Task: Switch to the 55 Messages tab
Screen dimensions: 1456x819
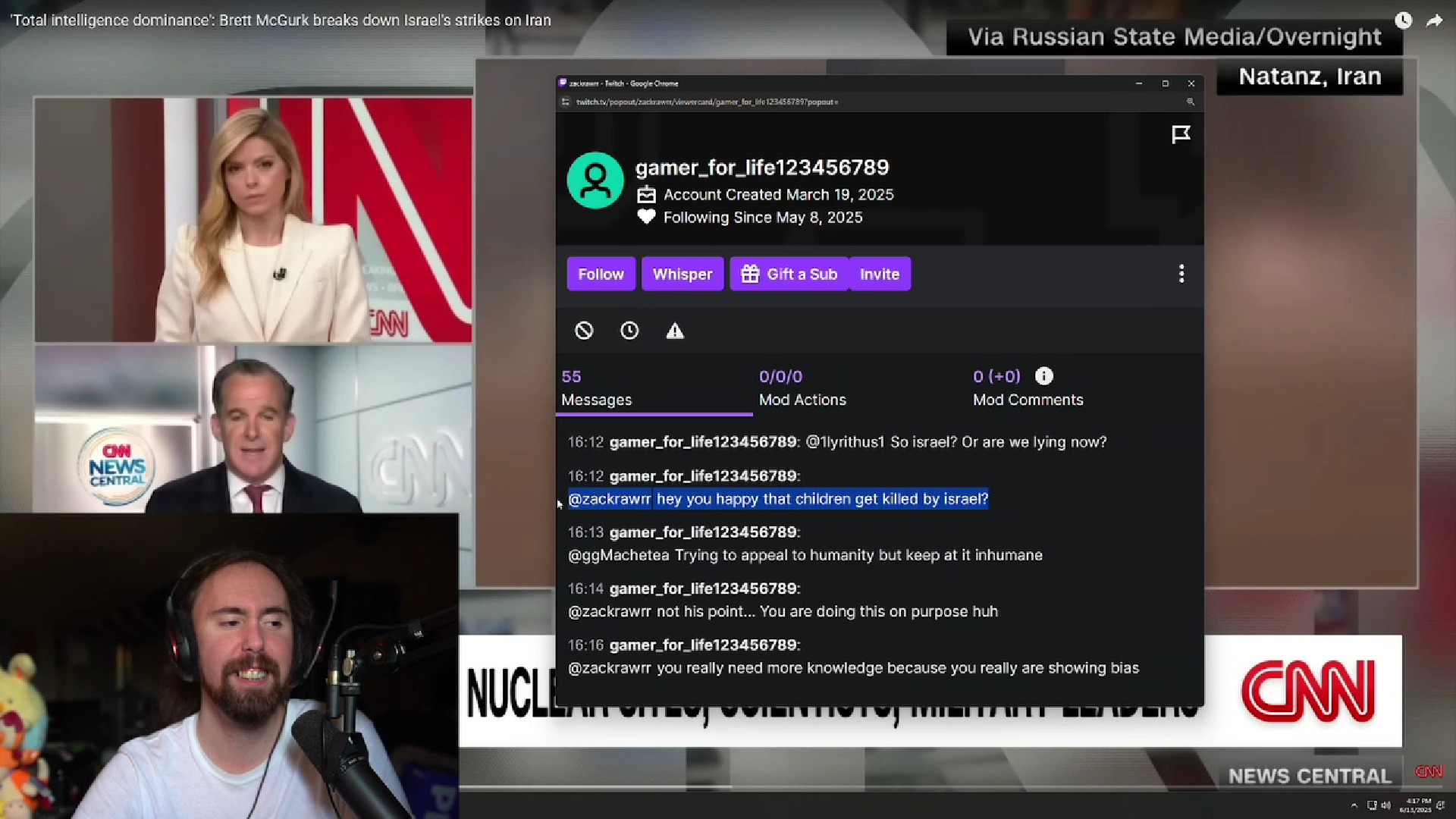Action: pyautogui.click(x=654, y=388)
